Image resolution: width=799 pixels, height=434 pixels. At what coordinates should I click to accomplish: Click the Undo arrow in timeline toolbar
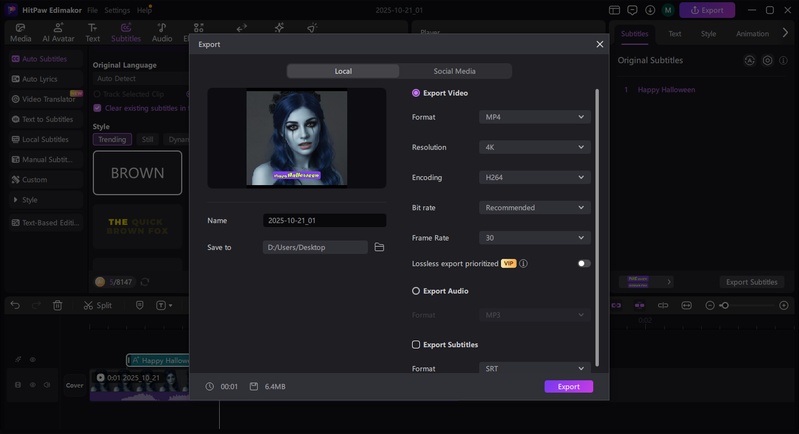coord(15,305)
